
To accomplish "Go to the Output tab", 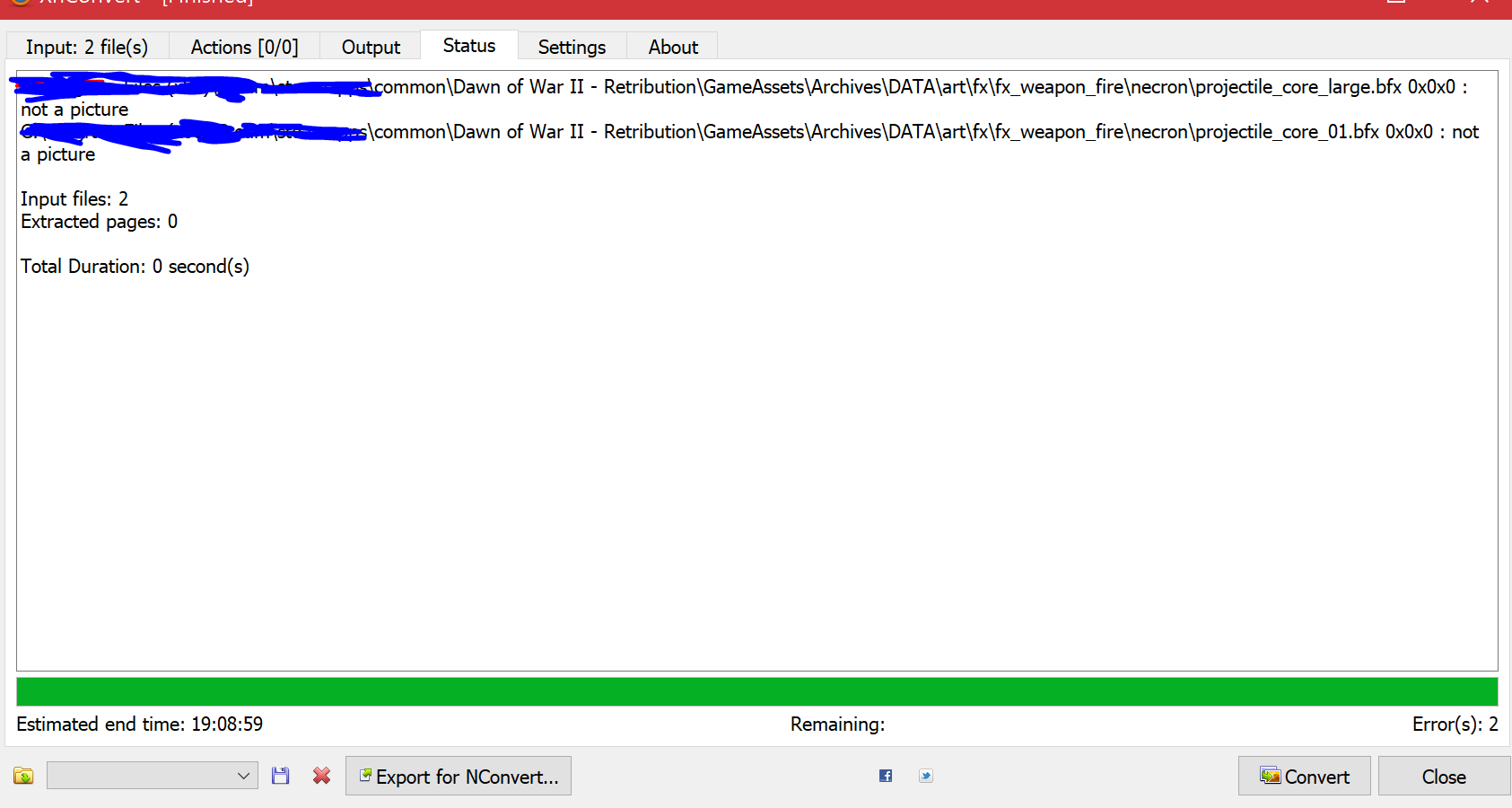I will tap(371, 47).
